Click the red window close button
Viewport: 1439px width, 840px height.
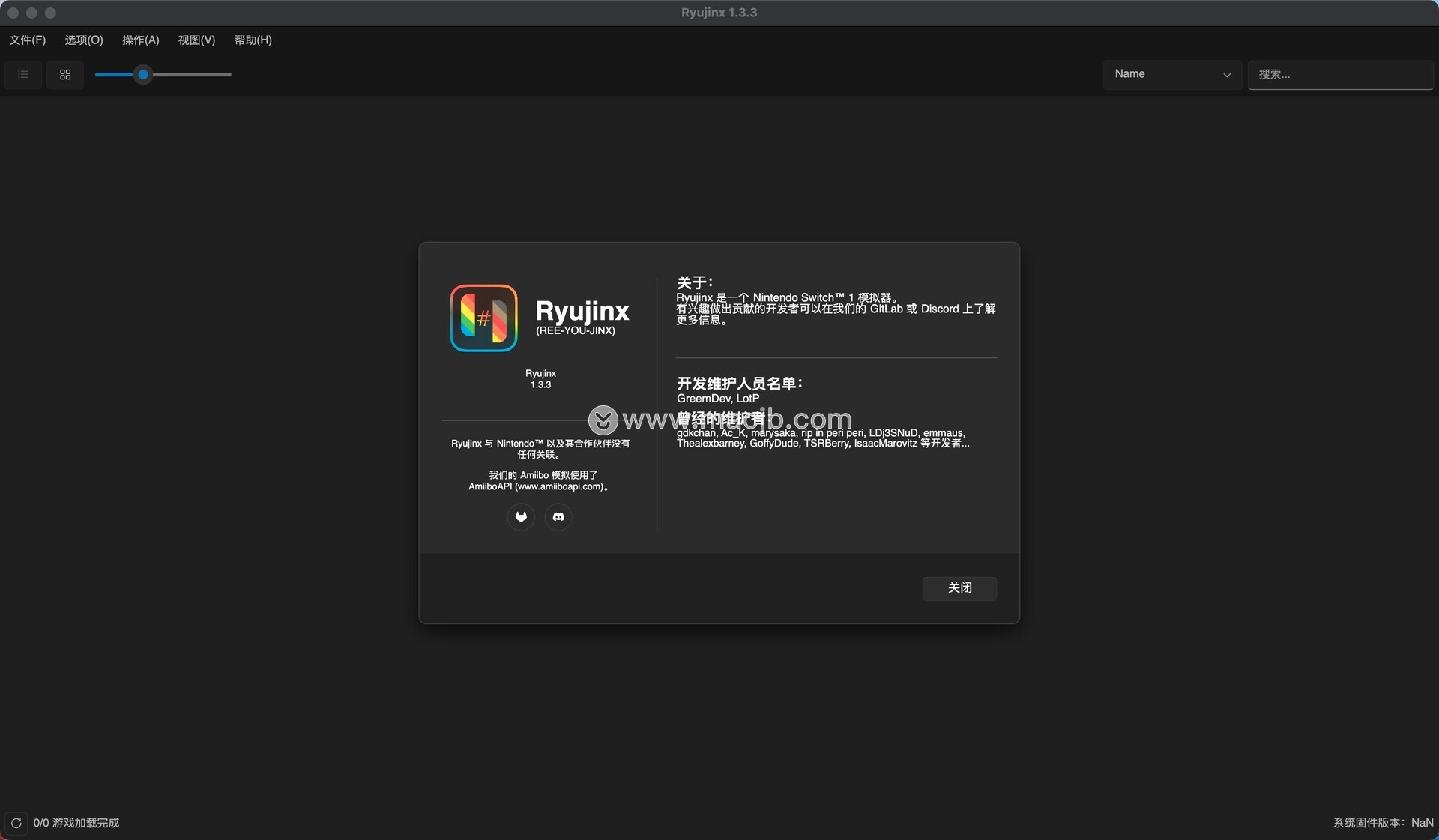[13, 13]
